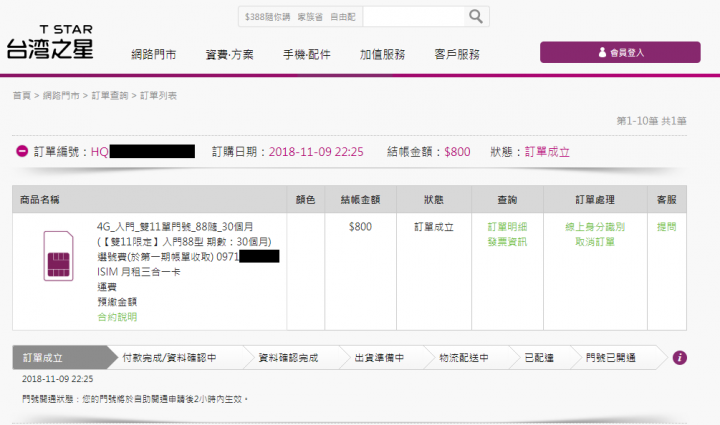720x425 pixels.
Task: Click the 顏色 column header
Action: 305,200
